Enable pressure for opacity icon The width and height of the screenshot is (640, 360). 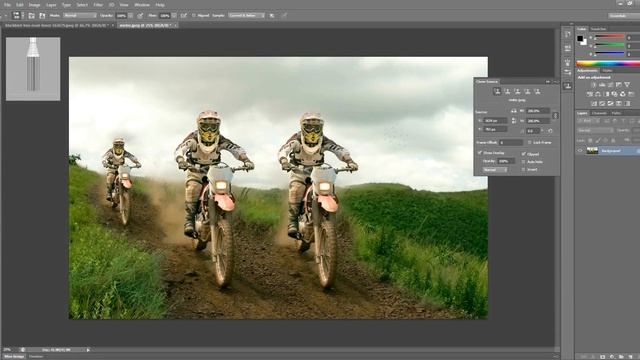point(140,16)
